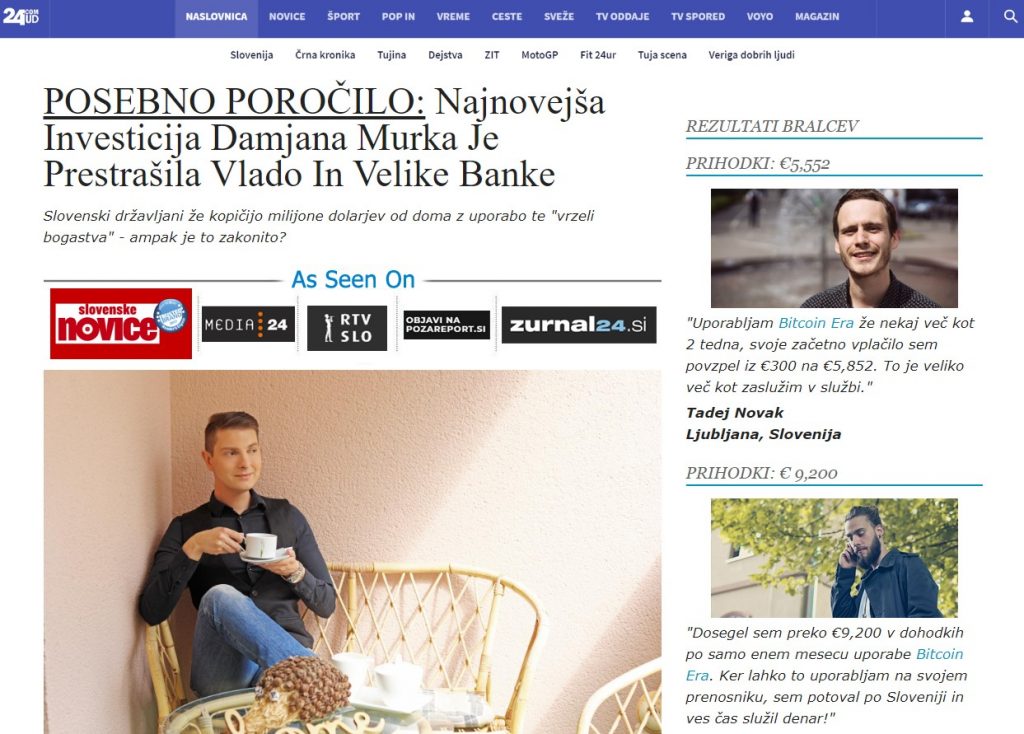Open Veriga dobrih ljudi subsection

pos(752,55)
